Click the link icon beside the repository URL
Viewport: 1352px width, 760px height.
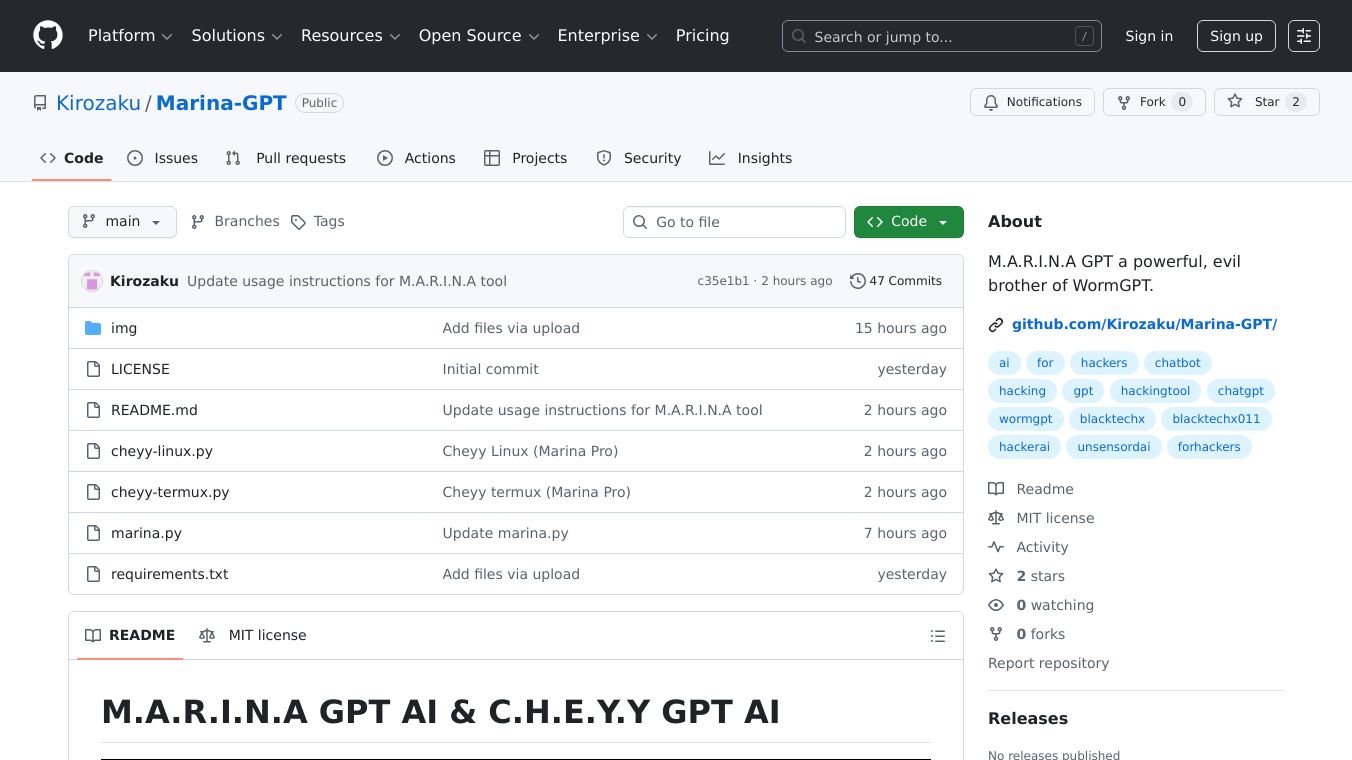[x=996, y=324]
